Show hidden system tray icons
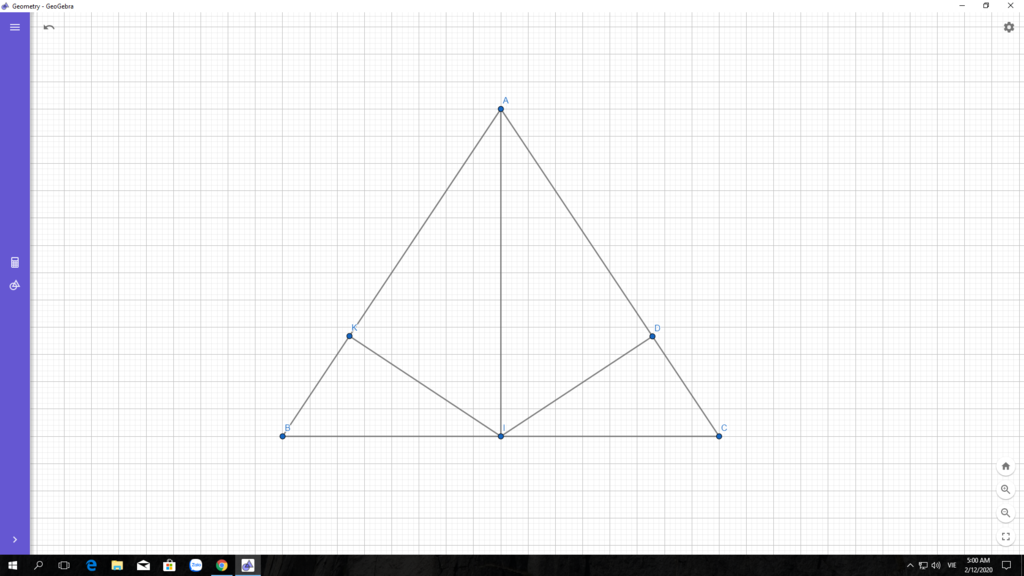The height and width of the screenshot is (576, 1024). pos(910,566)
